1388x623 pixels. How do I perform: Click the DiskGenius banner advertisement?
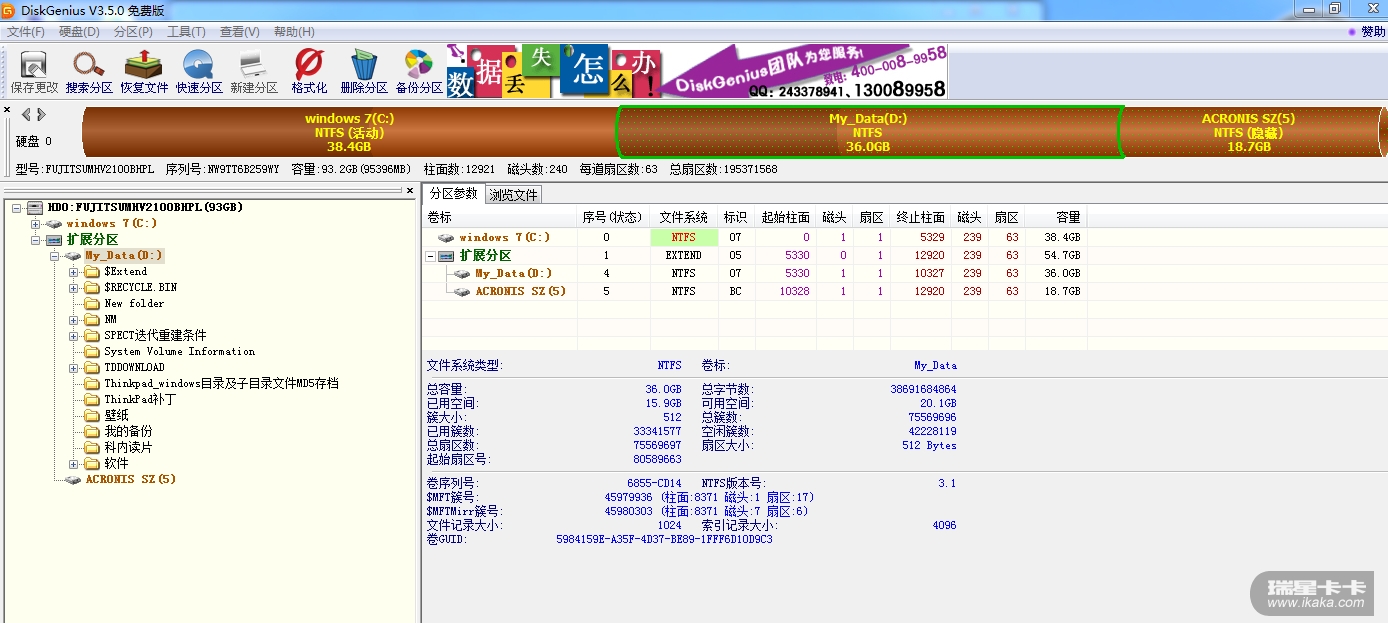(697, 72)
